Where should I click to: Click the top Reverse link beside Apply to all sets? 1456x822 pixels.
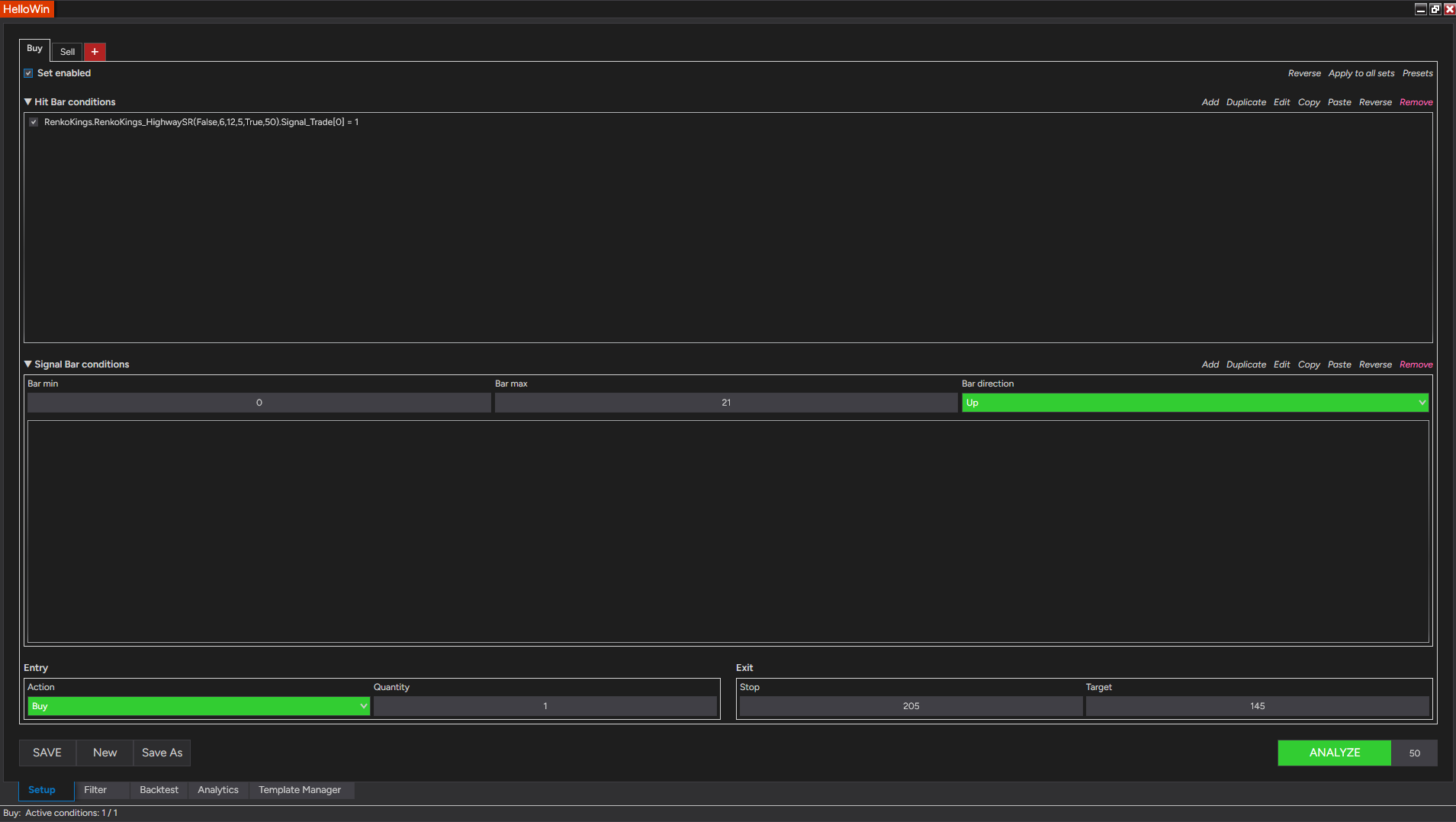1304,73
